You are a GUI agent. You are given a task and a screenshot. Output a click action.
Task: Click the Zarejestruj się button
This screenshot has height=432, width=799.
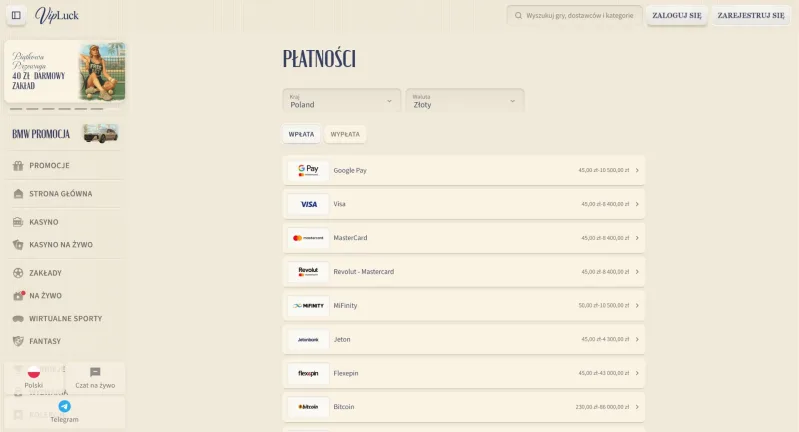751,16
